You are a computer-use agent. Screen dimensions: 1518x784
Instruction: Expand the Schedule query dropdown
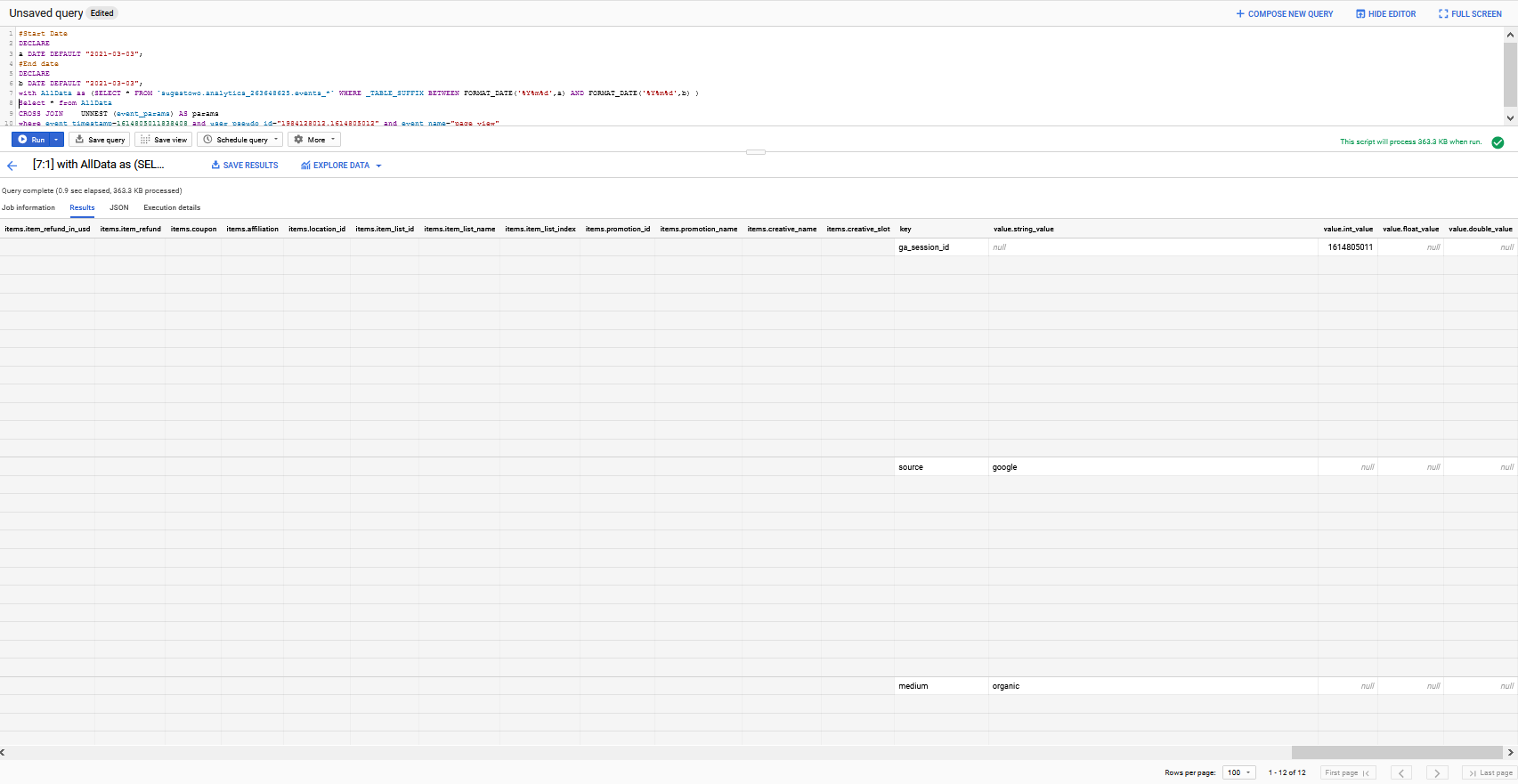tap(240, 140)
